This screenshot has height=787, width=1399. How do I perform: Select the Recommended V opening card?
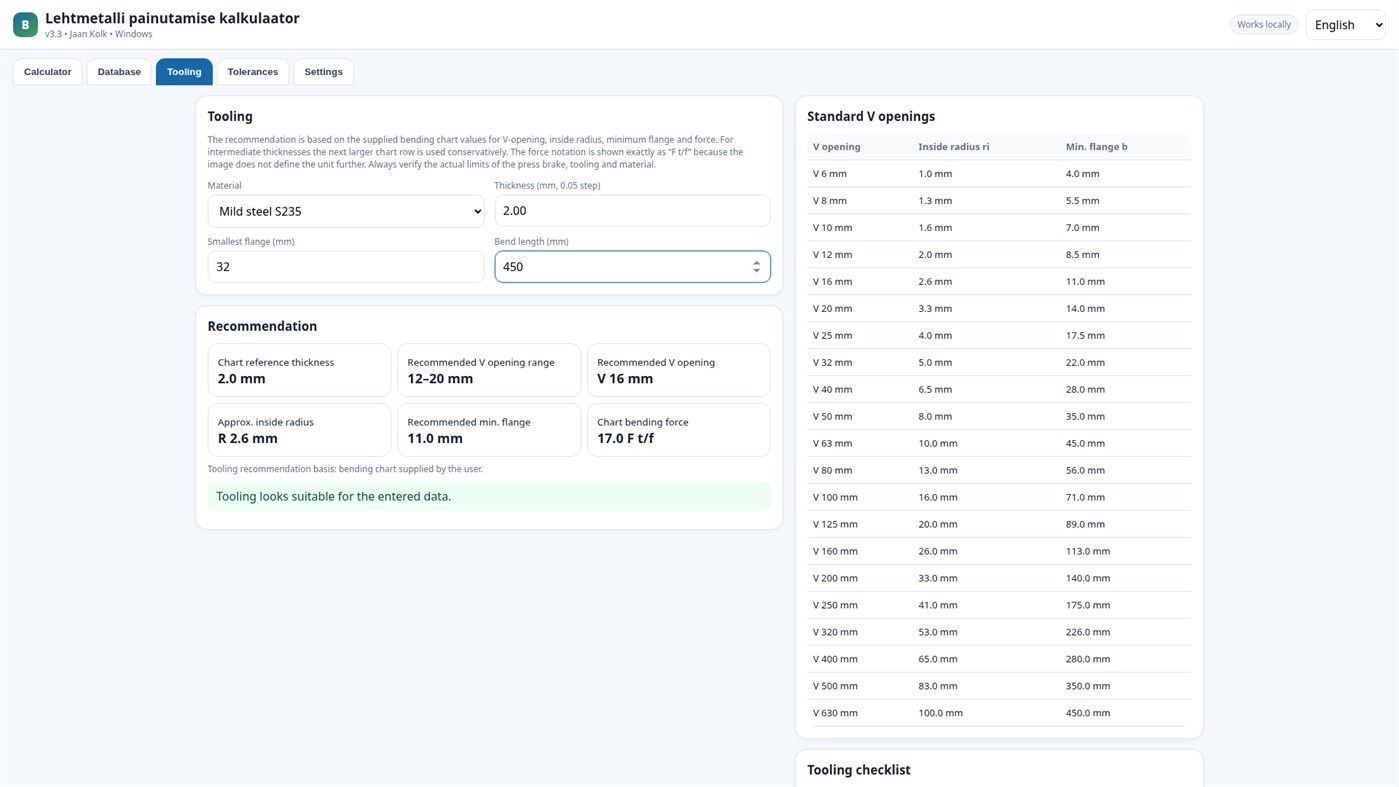679,370
